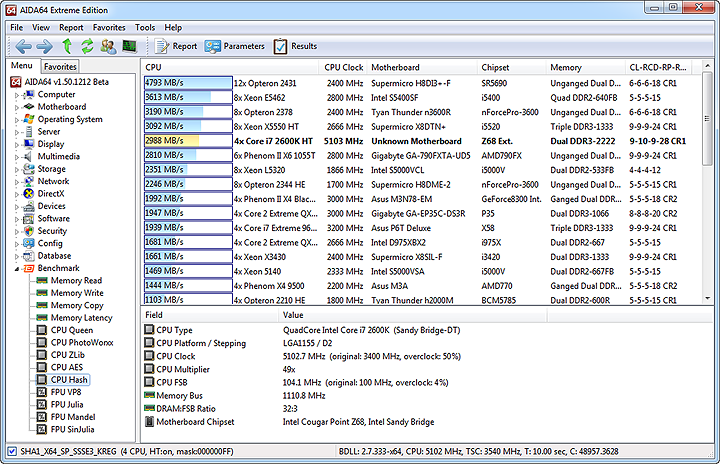Select the FPU Mandel benchmark icon
Image resolution: width=720 pixels, height=464 pixels.
(x=42, y=417)
